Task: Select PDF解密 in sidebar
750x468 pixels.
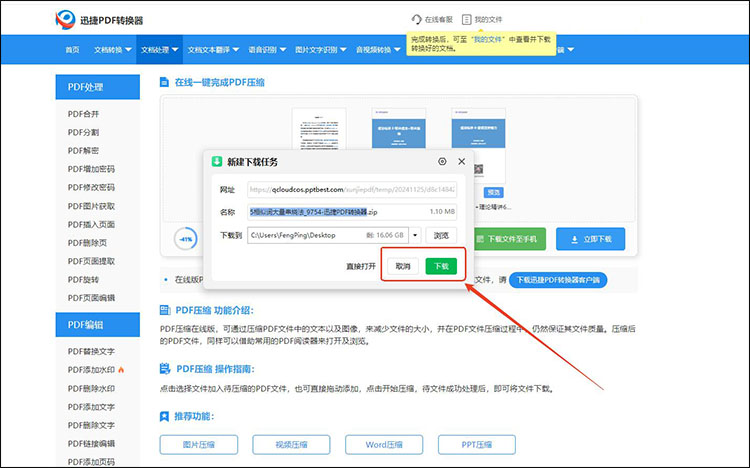Action: (x=83, y=151)
